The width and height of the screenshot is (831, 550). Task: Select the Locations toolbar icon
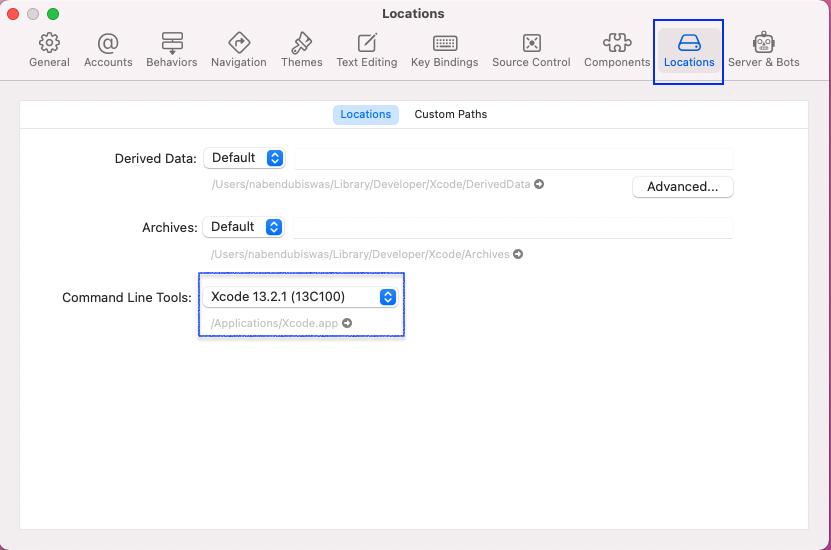tap(689, 50)
